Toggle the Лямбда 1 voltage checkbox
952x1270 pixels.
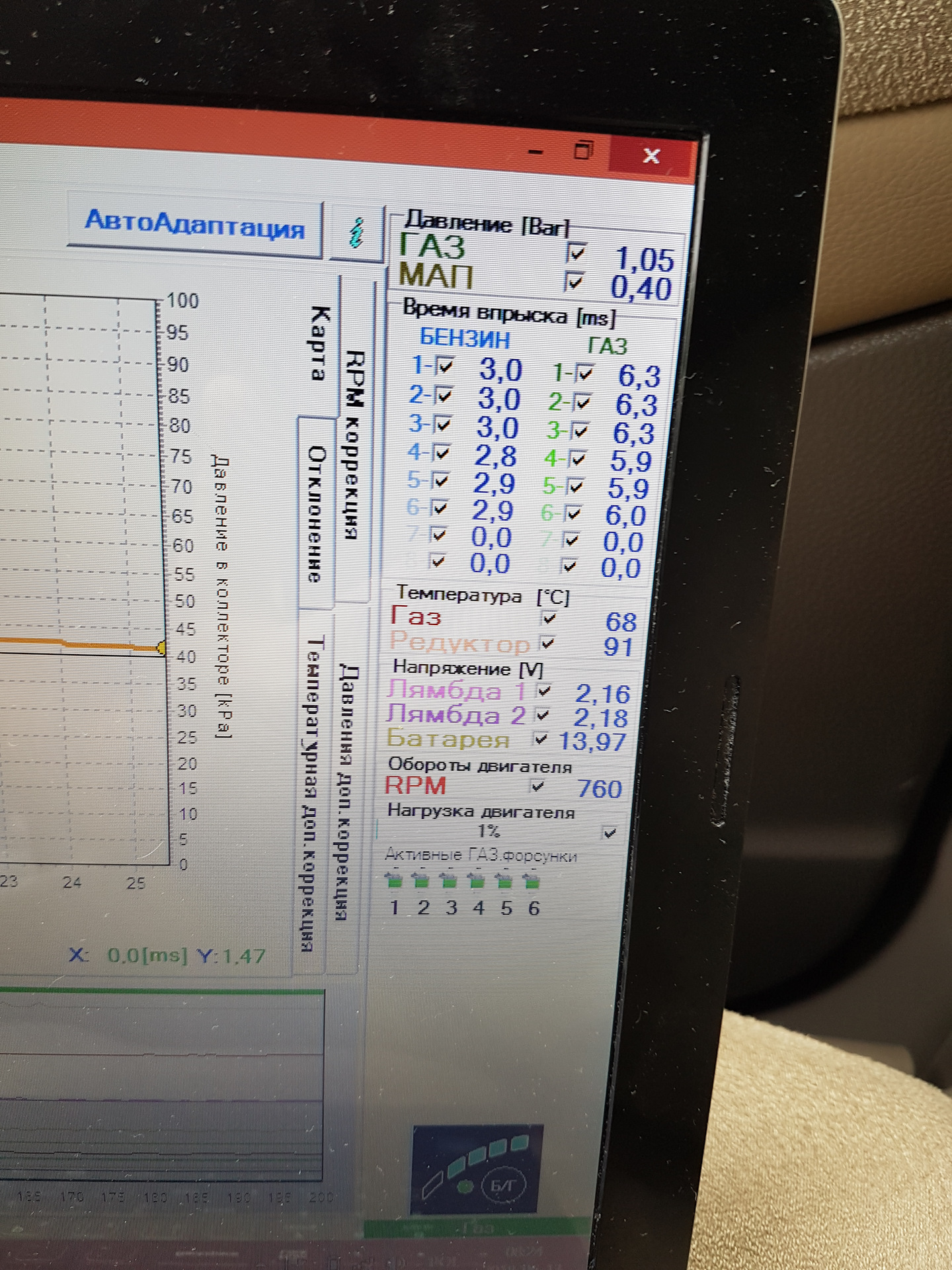click(544, 691)
